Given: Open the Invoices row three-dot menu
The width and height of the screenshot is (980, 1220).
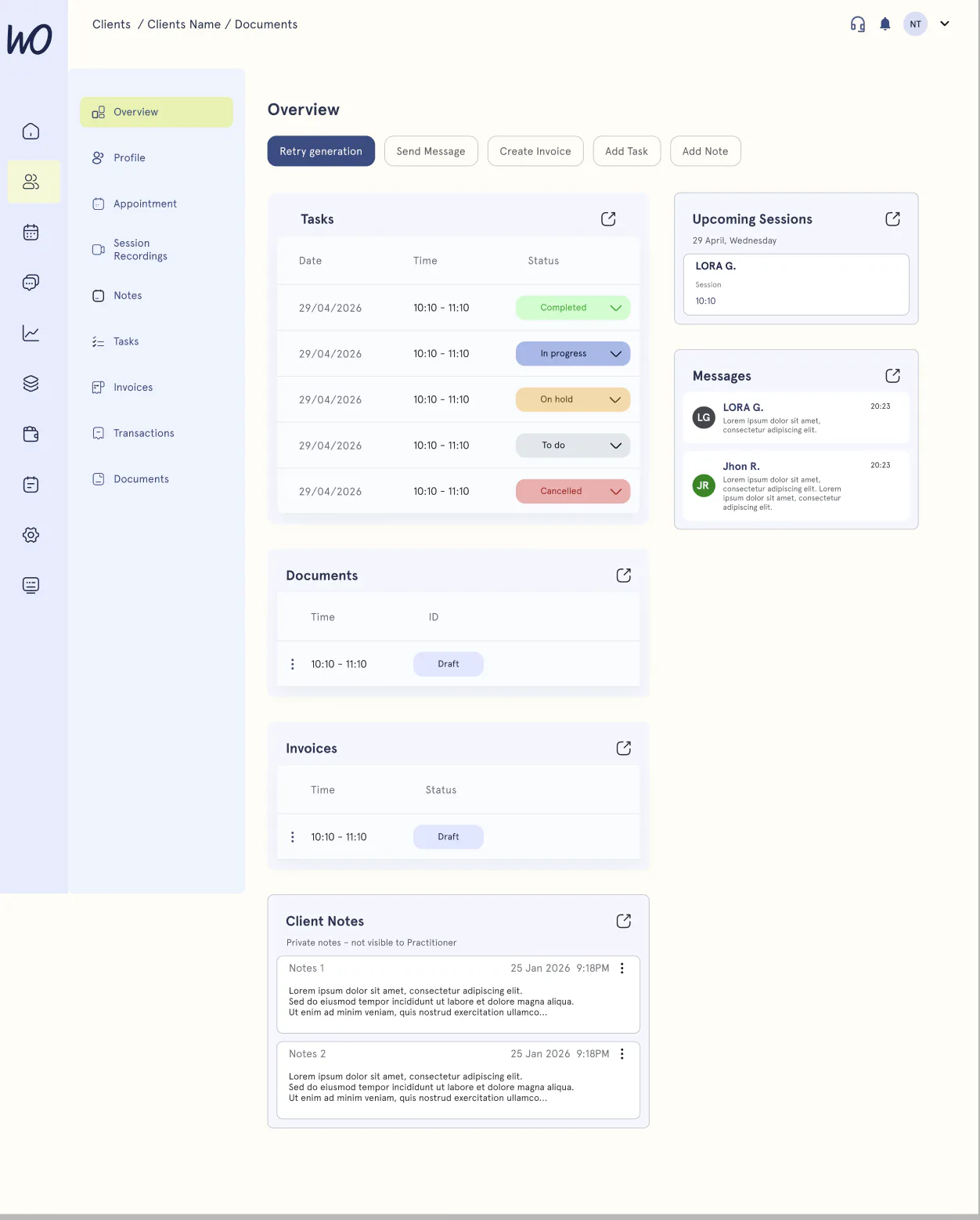Looking at the screenshot, I should click(293, 837).
